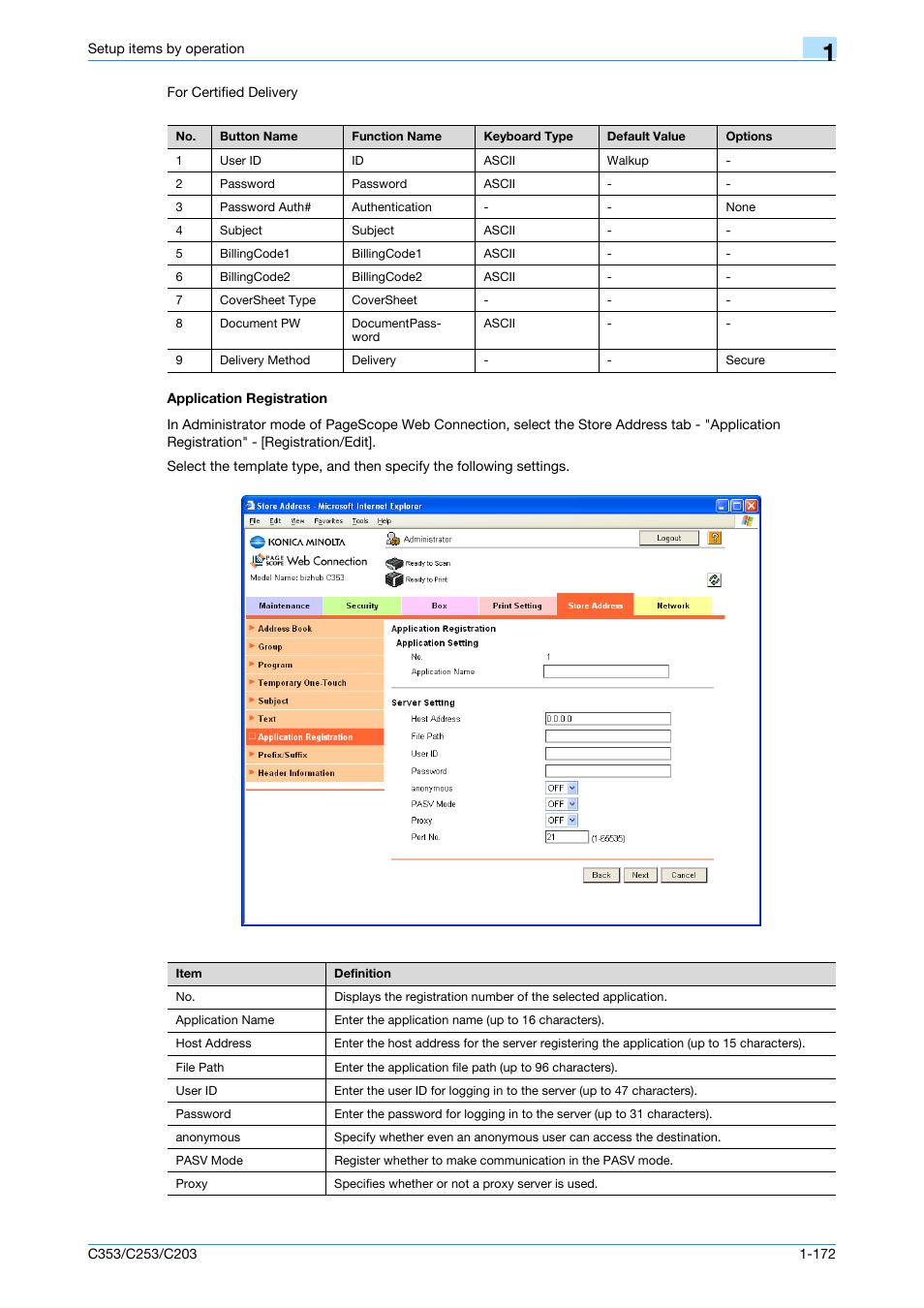The image size is (924, 1308).
Task: Click the '1-172' page number
Action: click(x=817, y=1254)
